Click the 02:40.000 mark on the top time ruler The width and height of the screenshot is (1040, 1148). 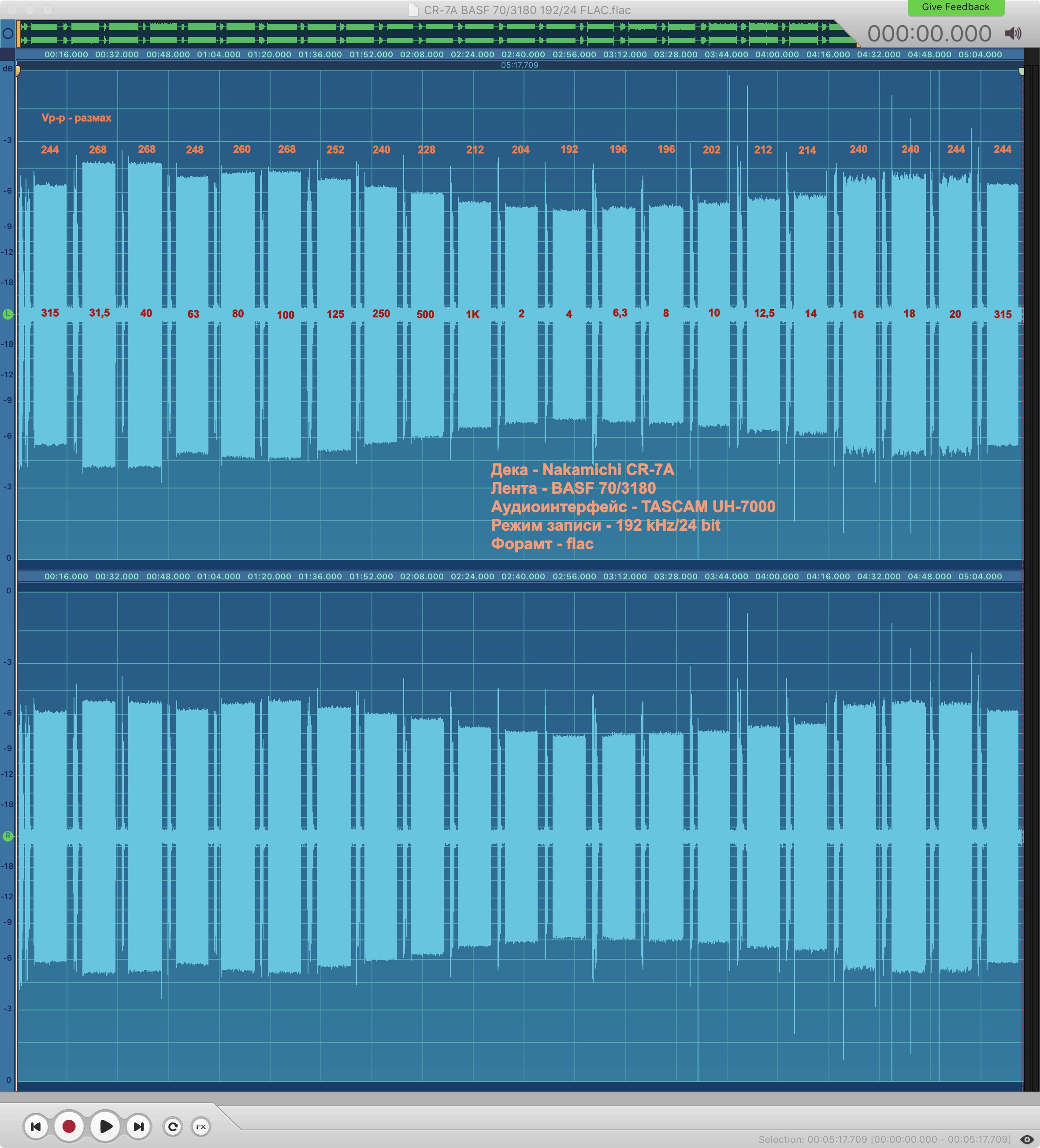tap(523, 55)
